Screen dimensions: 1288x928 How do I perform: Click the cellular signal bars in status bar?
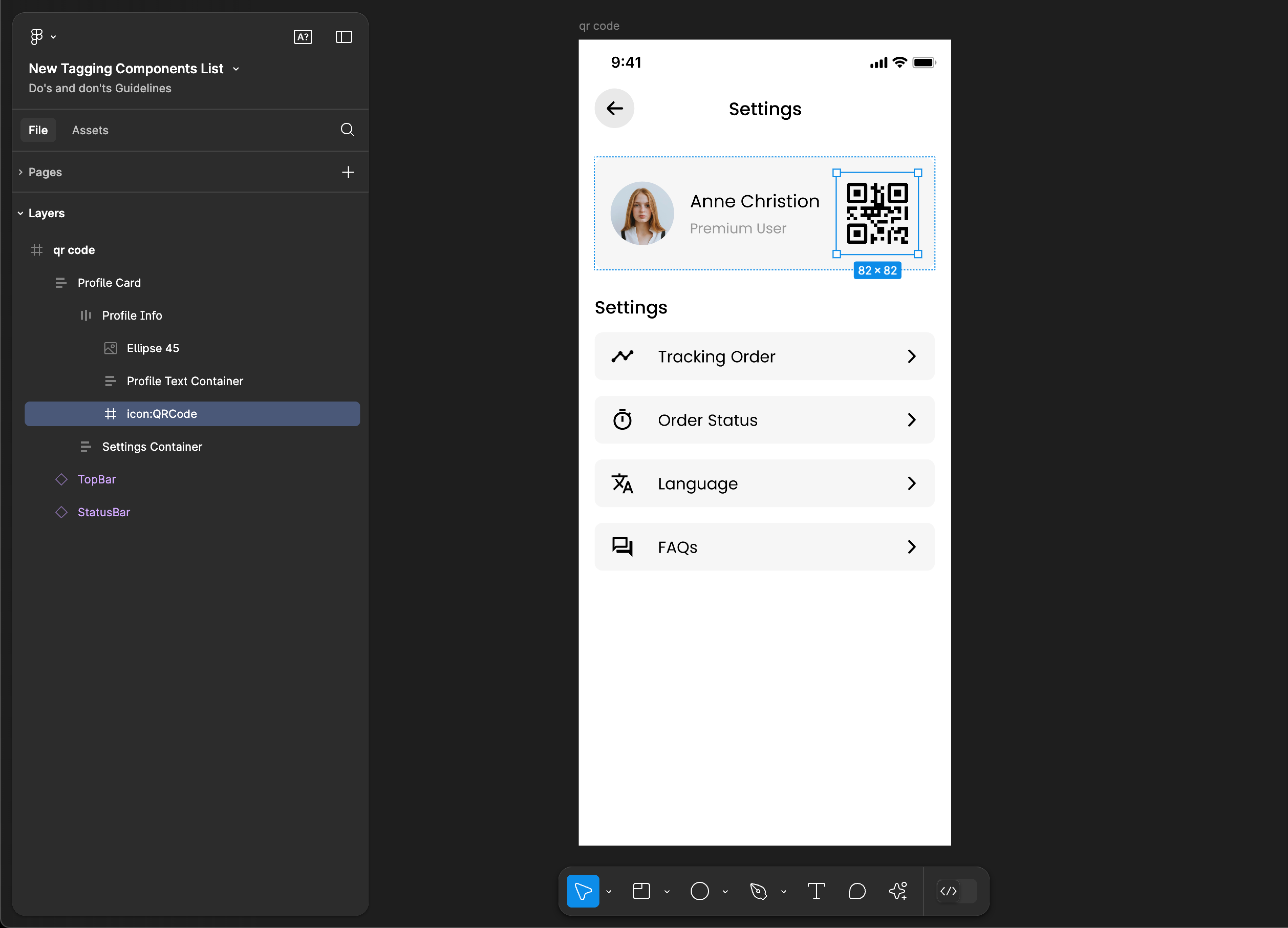(x=878, y=62)
